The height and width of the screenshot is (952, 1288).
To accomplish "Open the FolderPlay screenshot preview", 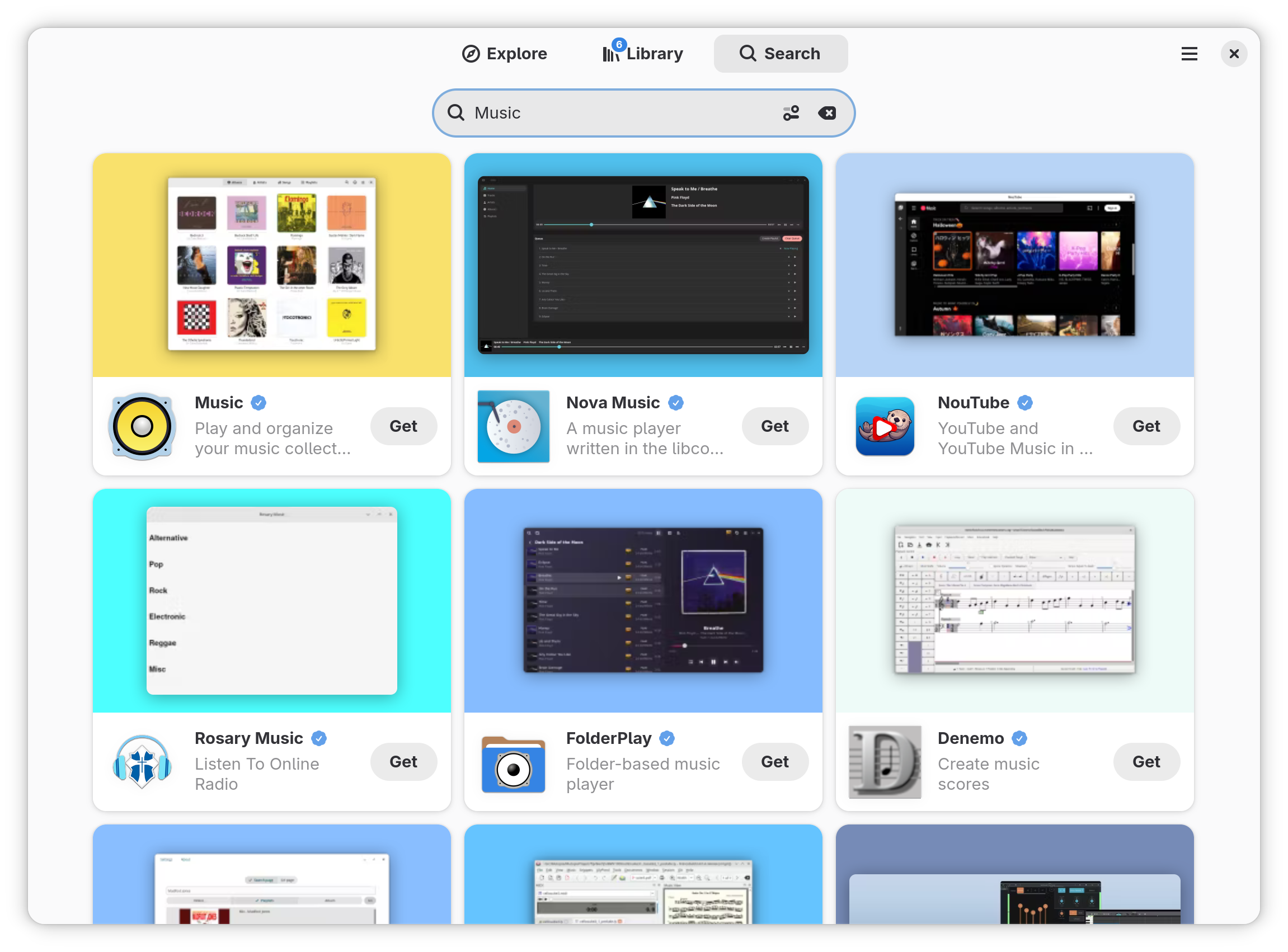I will coord(643,601).
